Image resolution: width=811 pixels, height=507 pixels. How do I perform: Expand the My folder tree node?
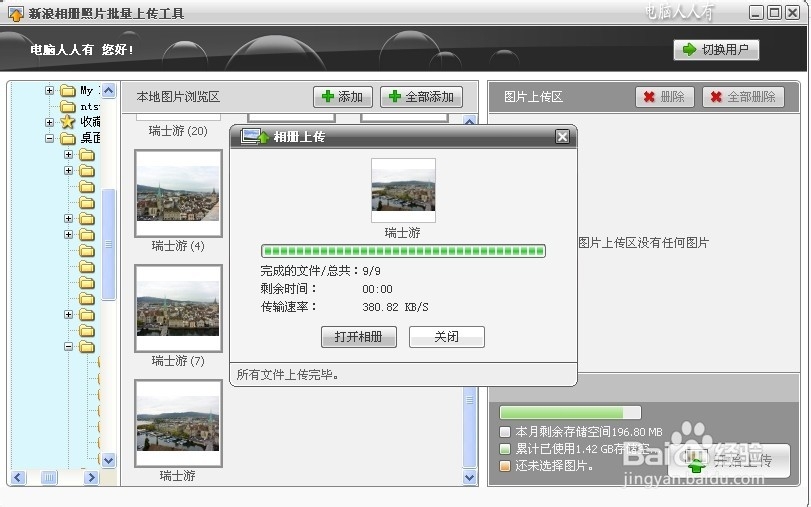49,91
